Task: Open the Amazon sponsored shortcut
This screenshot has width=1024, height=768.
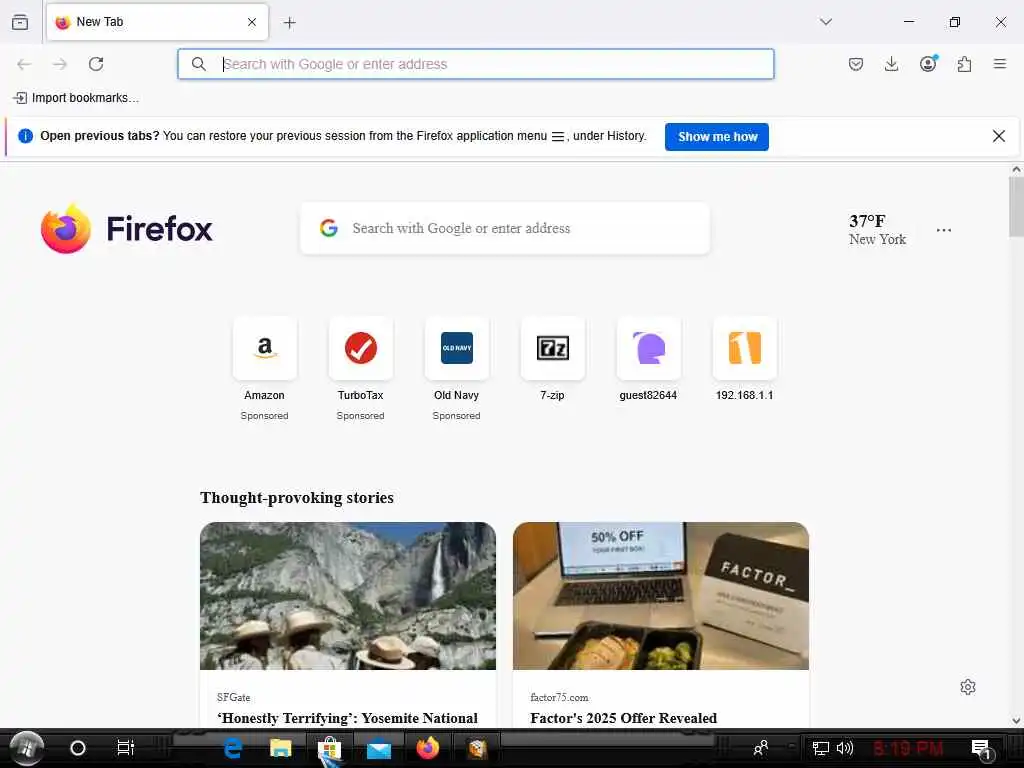Action: [x=264, y=348]
